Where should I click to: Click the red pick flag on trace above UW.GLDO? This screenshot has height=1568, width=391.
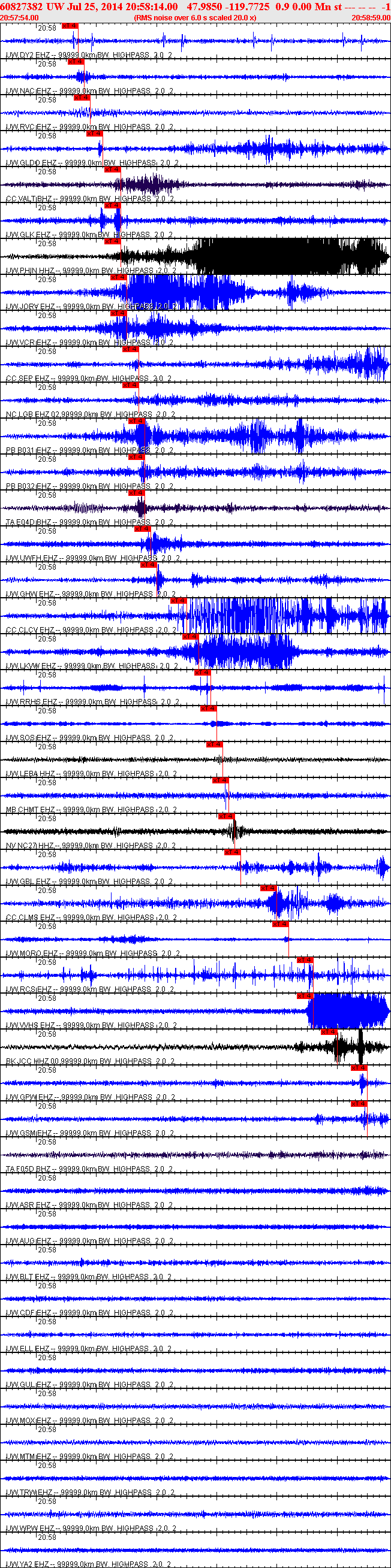coord(94,134)
